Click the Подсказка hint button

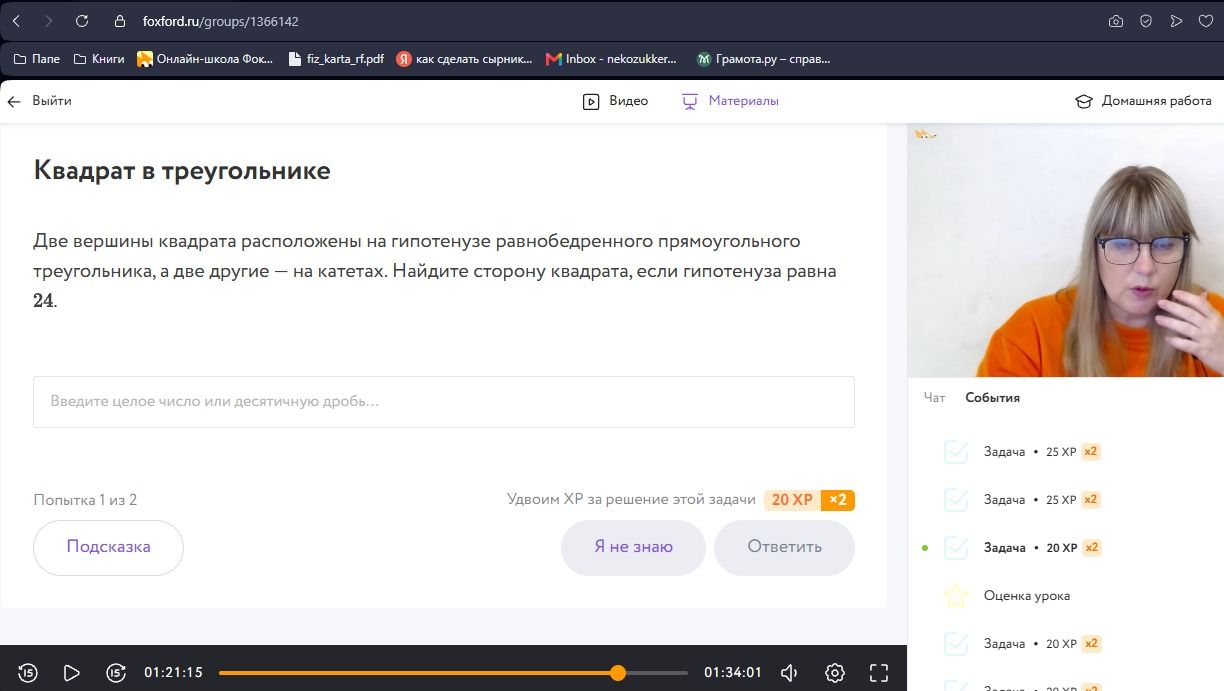(x=108, y=547)
